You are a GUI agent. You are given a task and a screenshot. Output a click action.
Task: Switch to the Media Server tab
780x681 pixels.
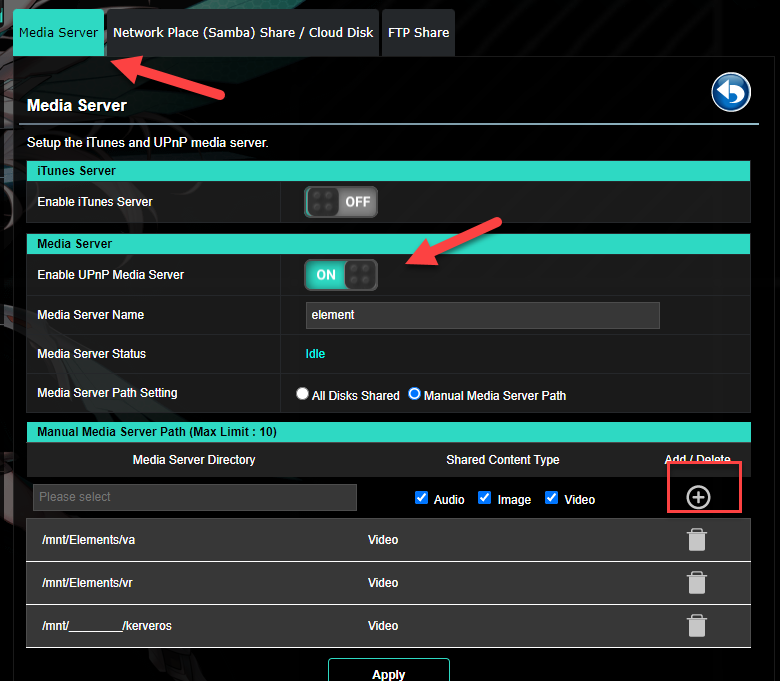pyautogui.click(x=58, y=32)
